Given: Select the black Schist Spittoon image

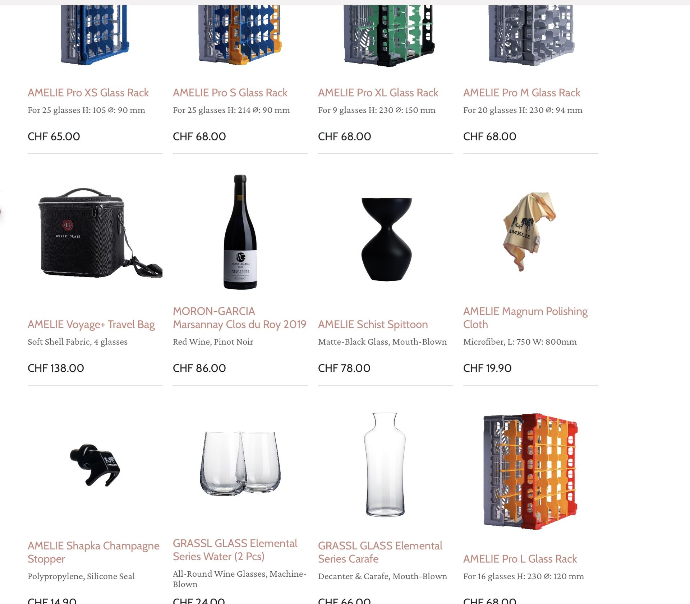Looking at the screenshot, I should [x=386, y=239].
